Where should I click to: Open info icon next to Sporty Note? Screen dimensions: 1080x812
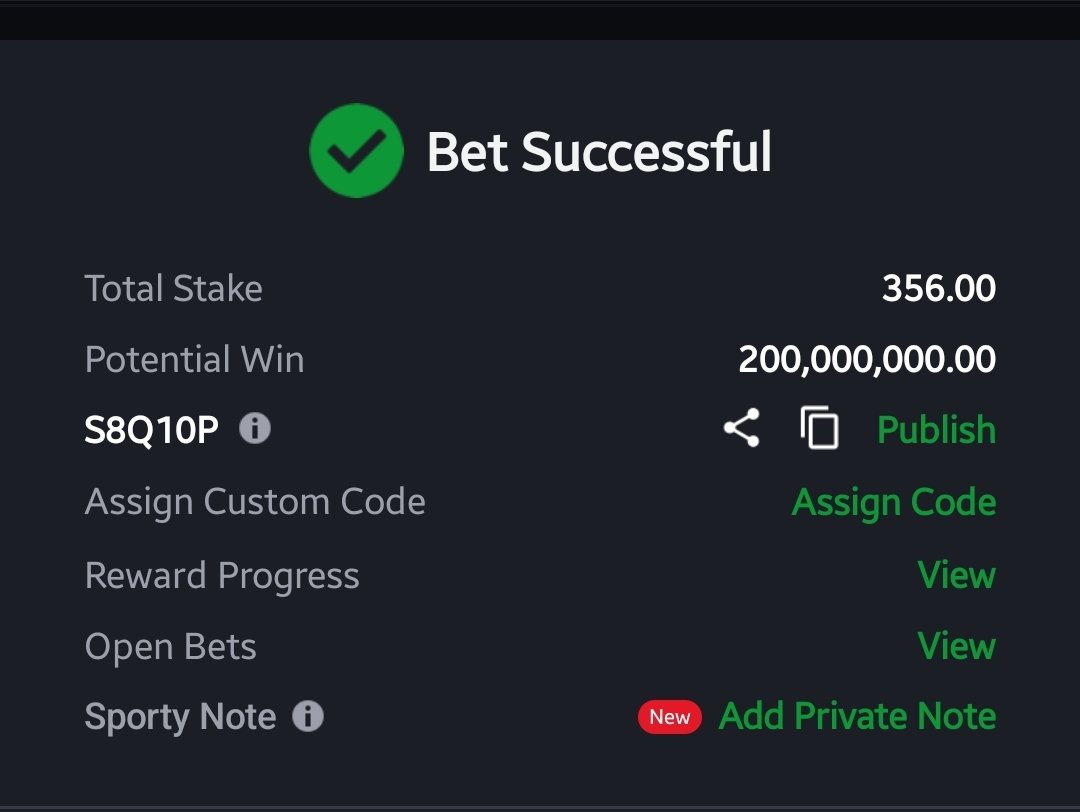tap(308, 716)
